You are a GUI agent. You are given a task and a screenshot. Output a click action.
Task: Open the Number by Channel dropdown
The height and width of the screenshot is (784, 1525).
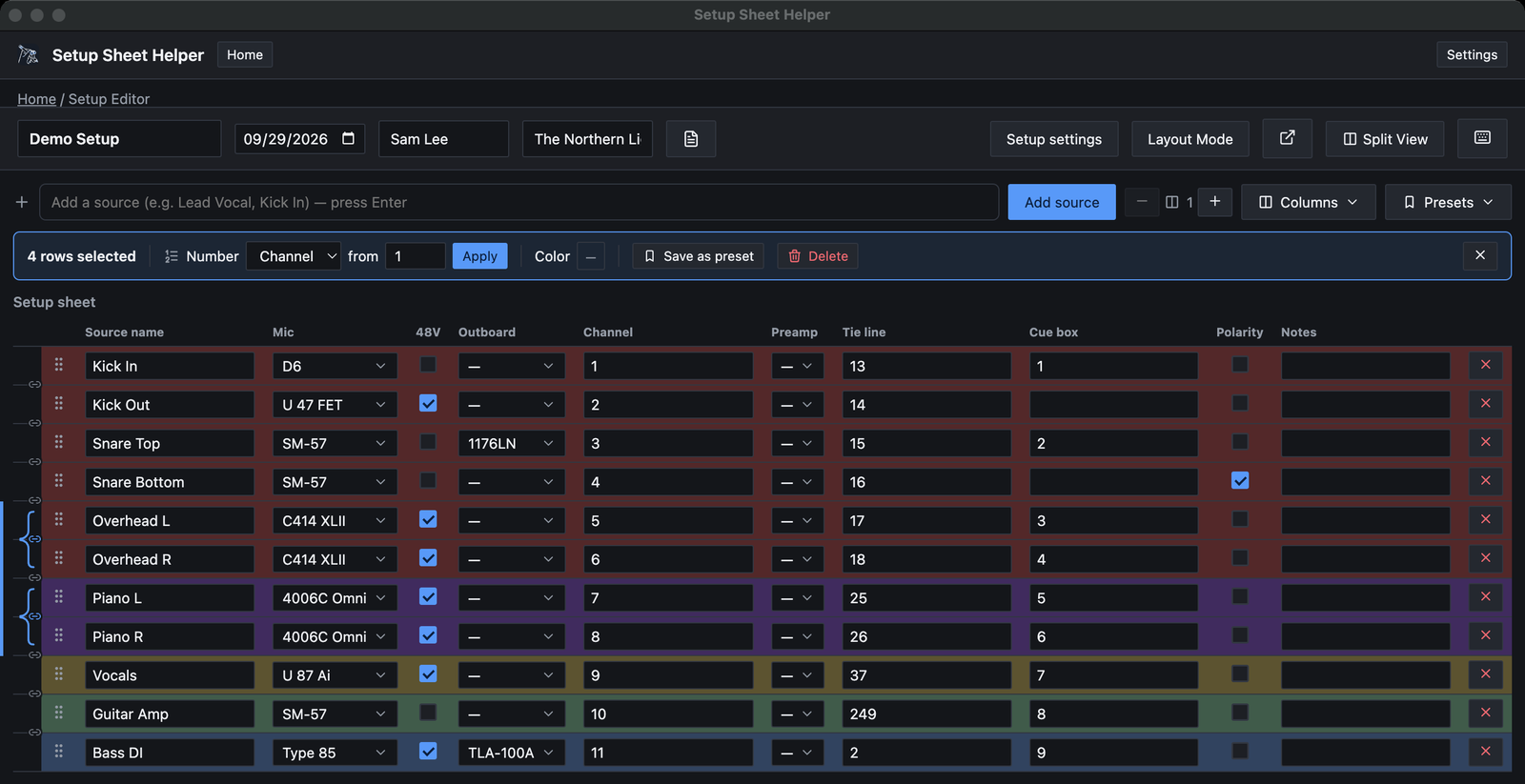pos(294,256)
